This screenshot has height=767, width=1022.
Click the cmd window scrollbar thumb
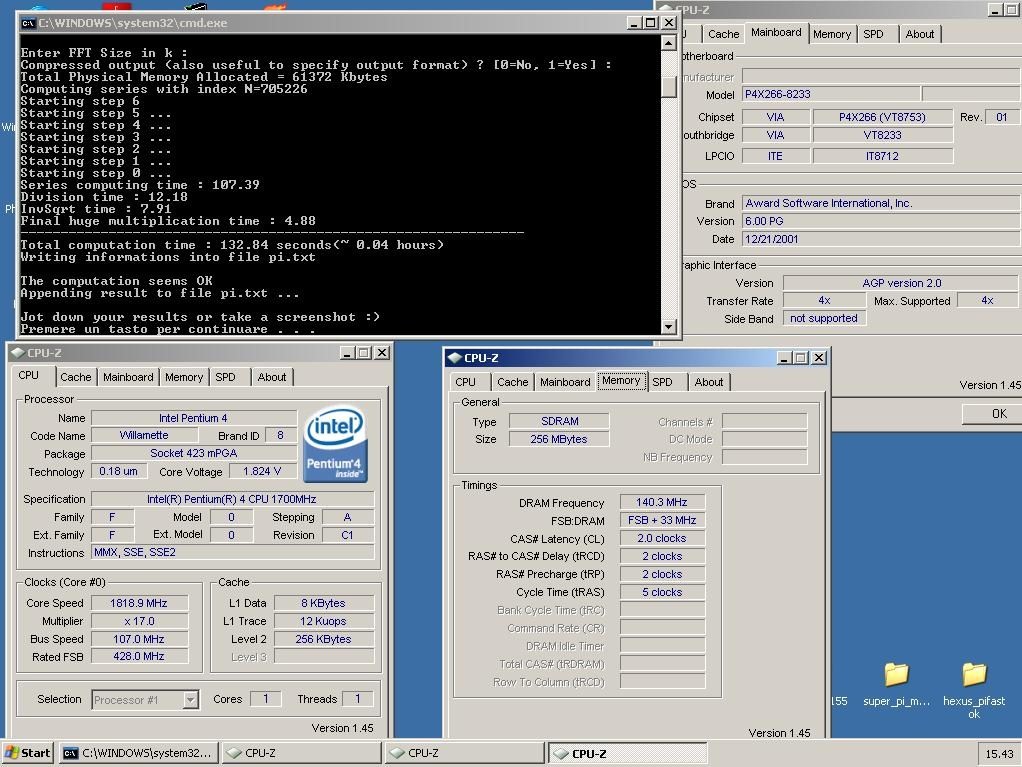point(668,85)
